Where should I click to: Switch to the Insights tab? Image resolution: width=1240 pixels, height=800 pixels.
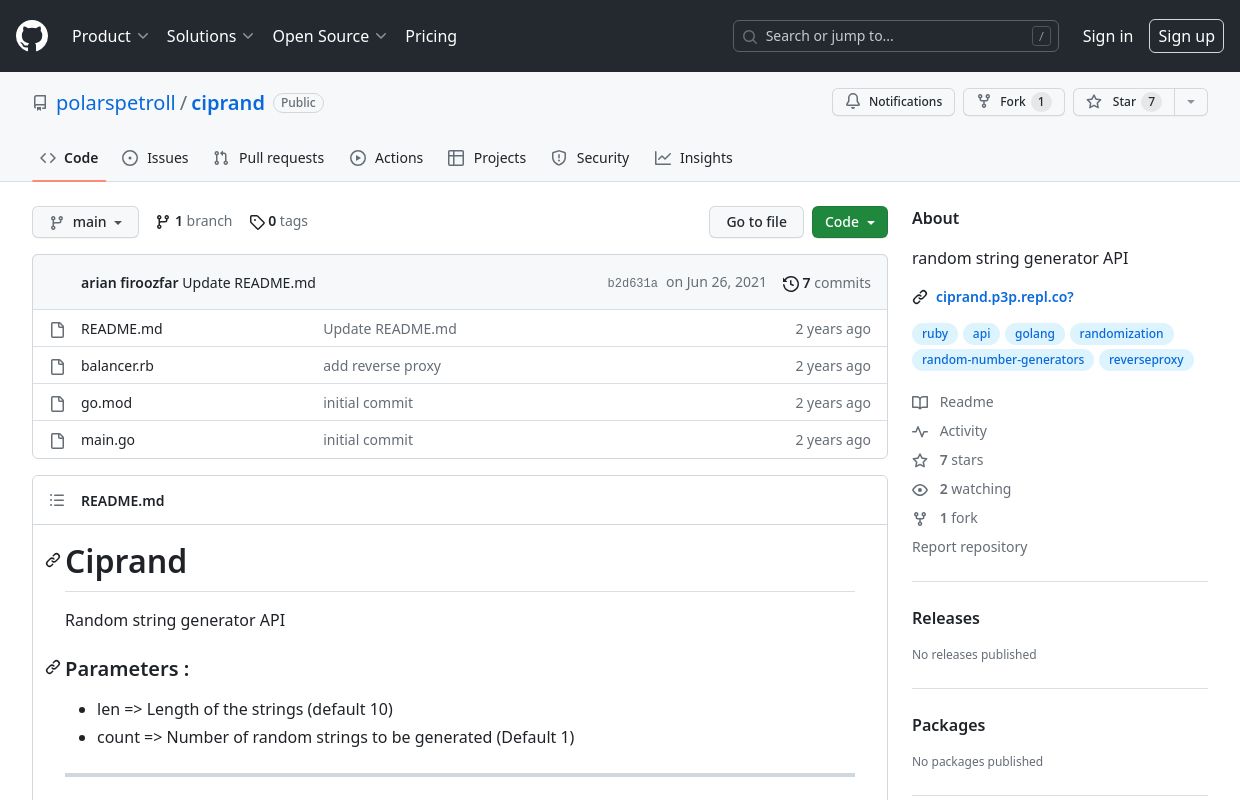pyautogui.click(x=694, y=158)
